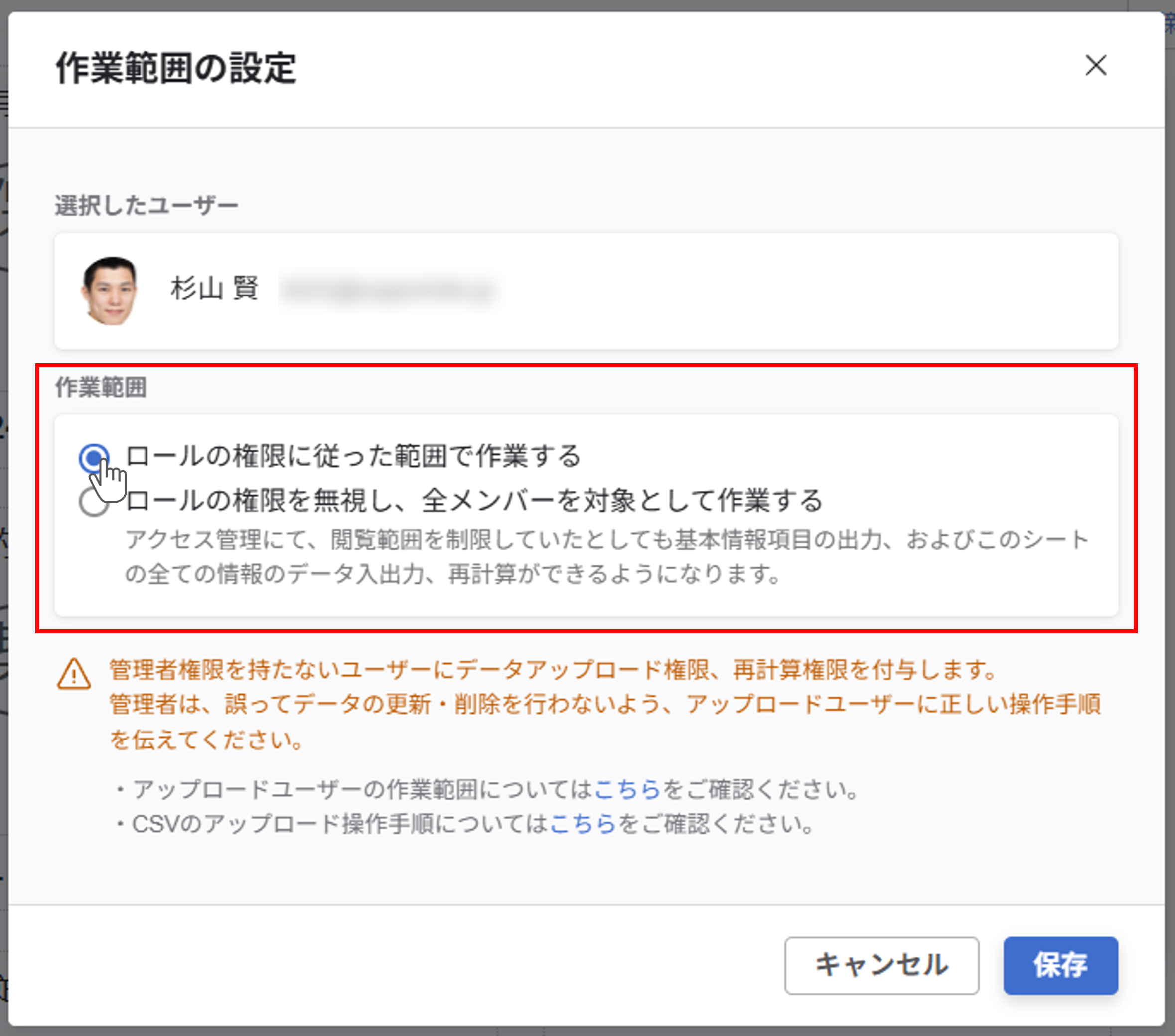Viewport: 1175px width, 1036px height.
Task: Click the orange warning triangle icon
Action: point(74,674)
